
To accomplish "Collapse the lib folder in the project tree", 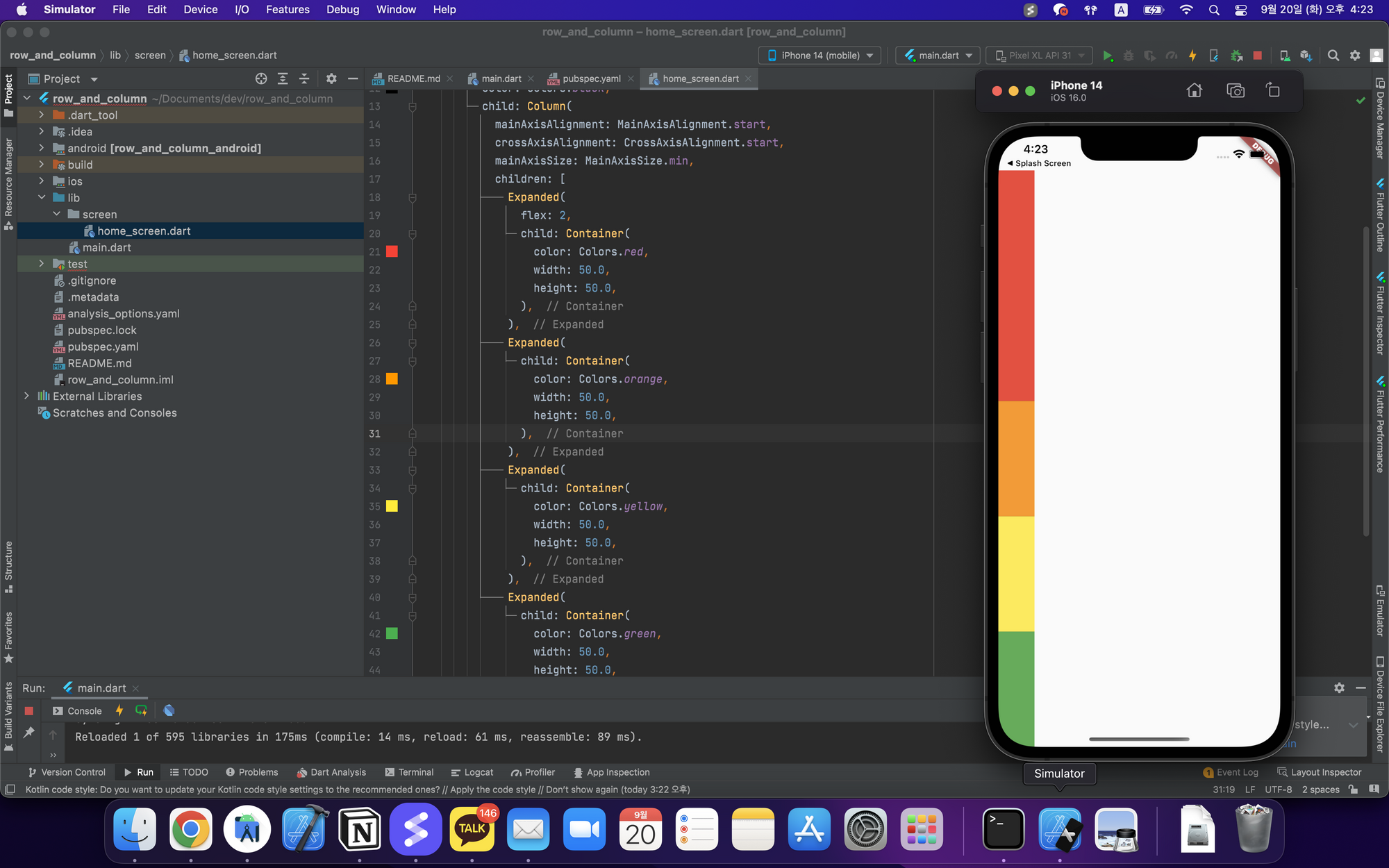I will (x=42, y=198).
